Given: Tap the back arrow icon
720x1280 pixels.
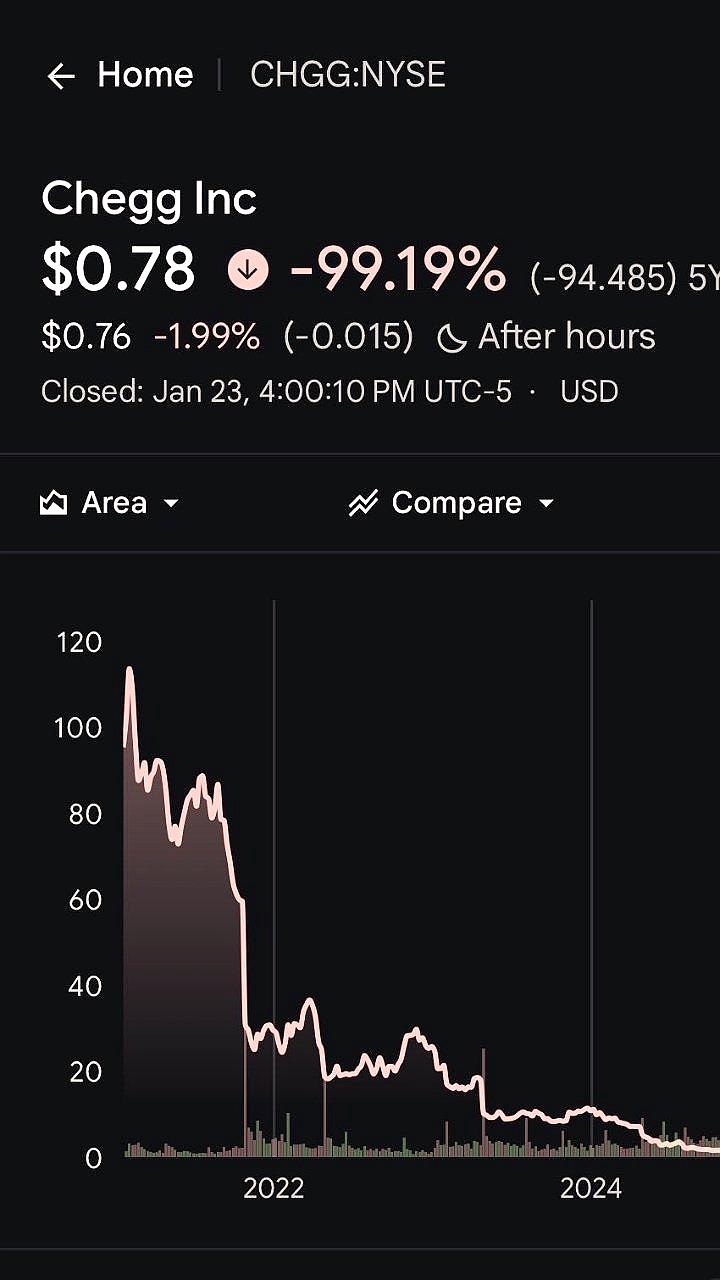Looking at the screenshot, I should click(61, 76).
